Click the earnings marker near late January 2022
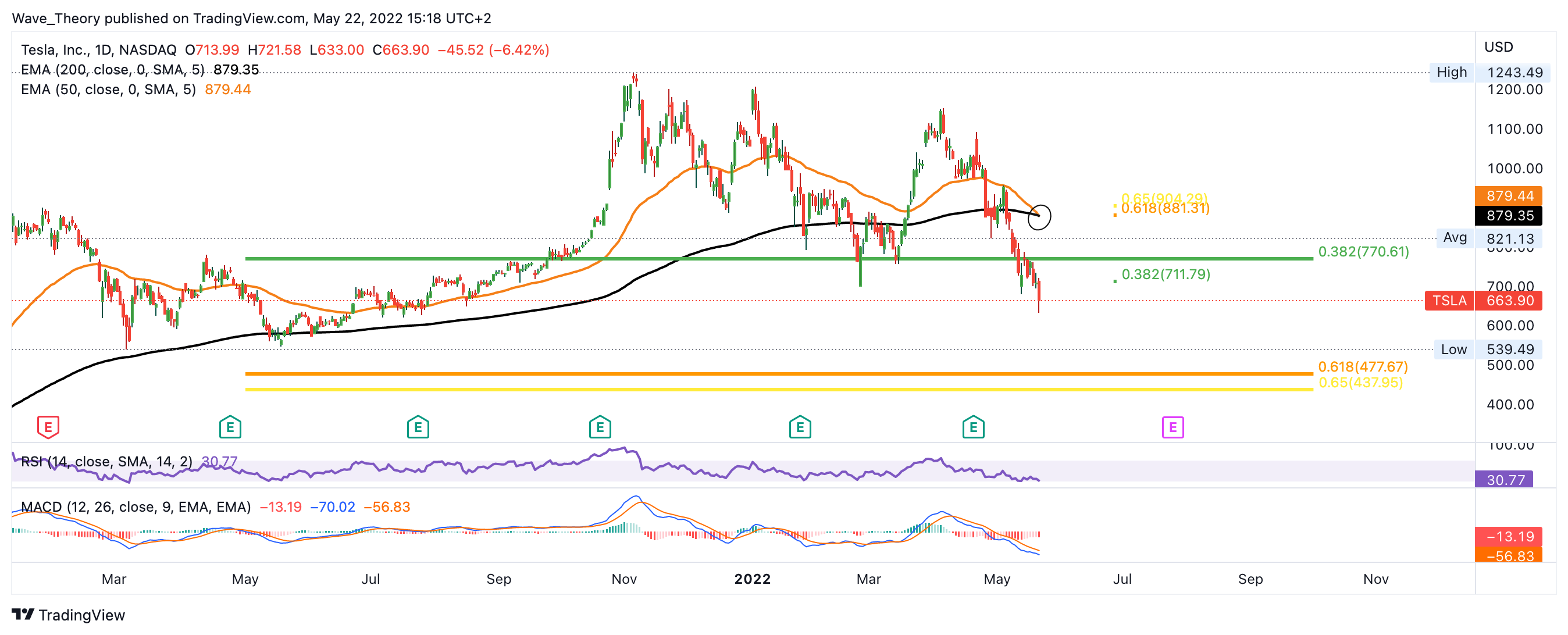1568x635 pixels. [x=800, y=427]
